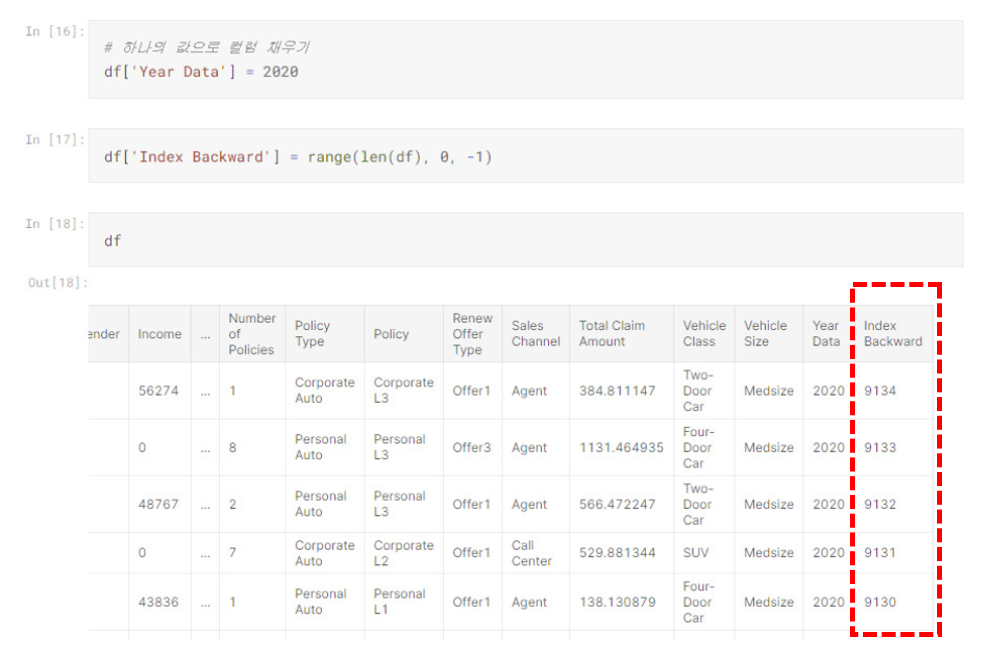Click Index Backward value 9130
The height and width of the screenshot is (661, 994).
pos(880,602)
